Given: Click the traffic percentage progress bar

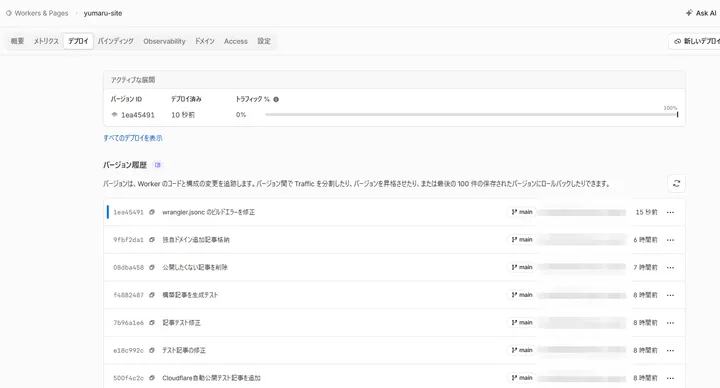Looking at the screenshot, I should point(472,114).
